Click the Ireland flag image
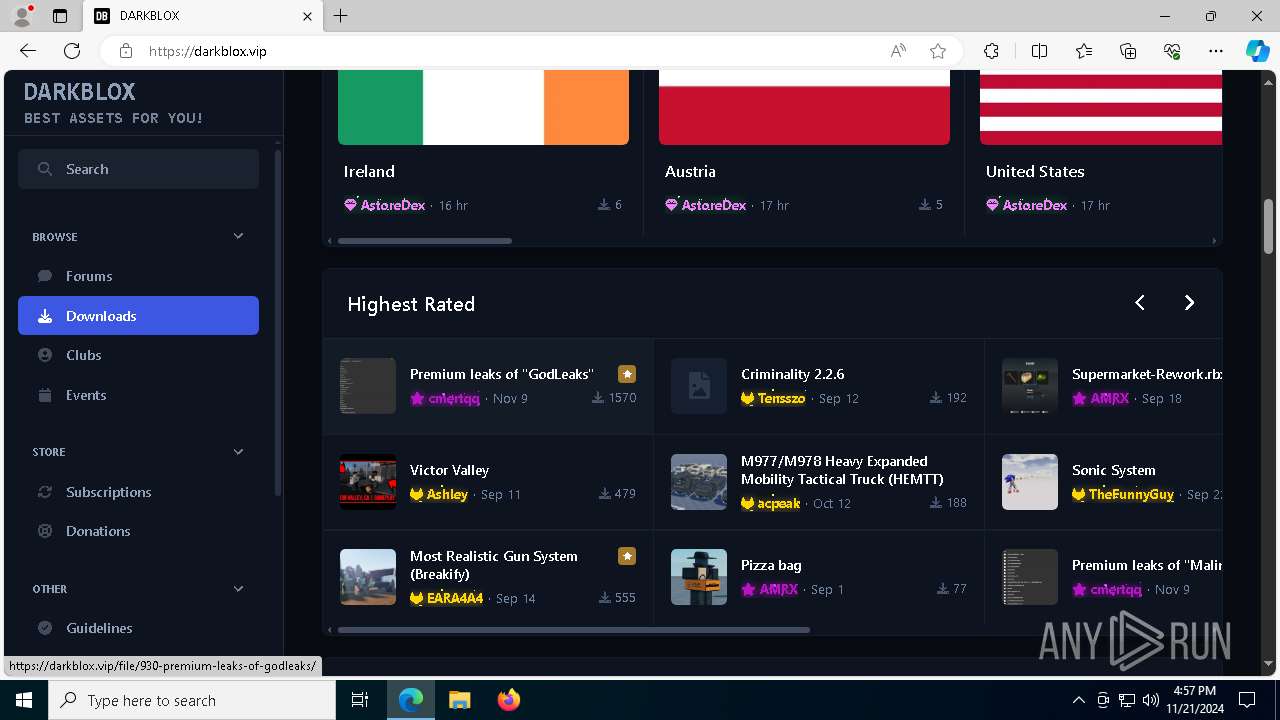 click(483, 107)
